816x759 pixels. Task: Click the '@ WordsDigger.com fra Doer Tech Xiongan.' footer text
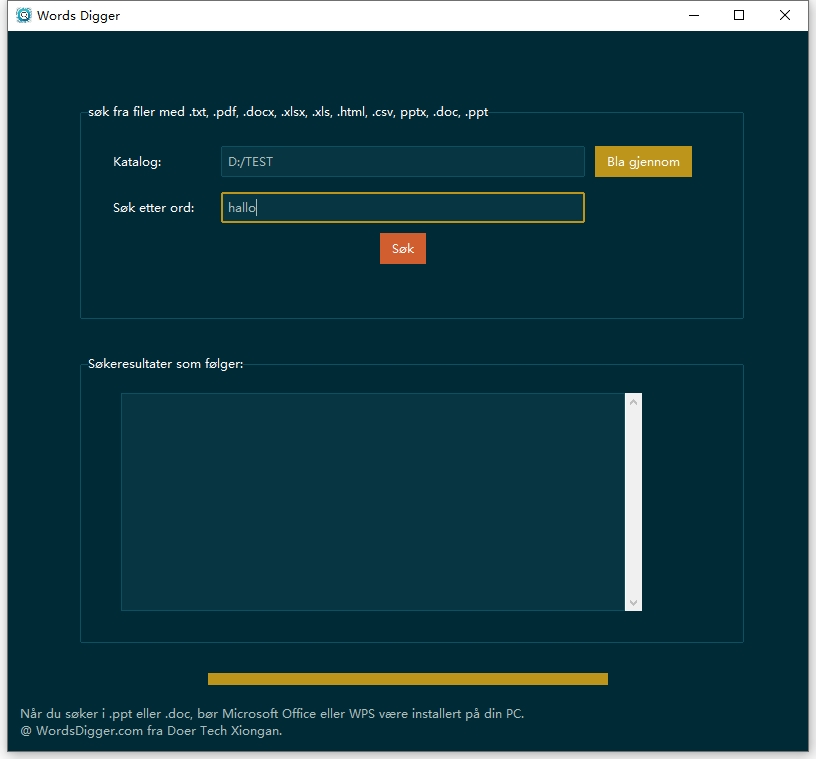151,731
